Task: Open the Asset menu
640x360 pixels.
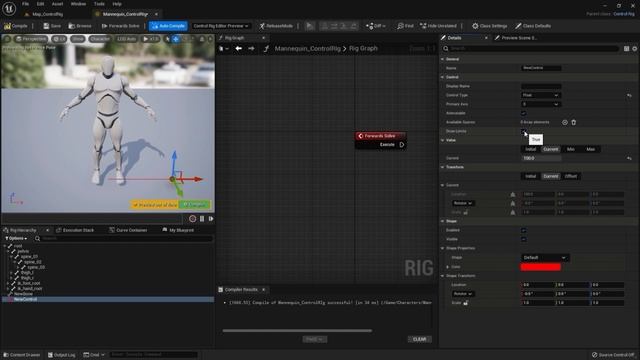Action: tap(57, 4)
